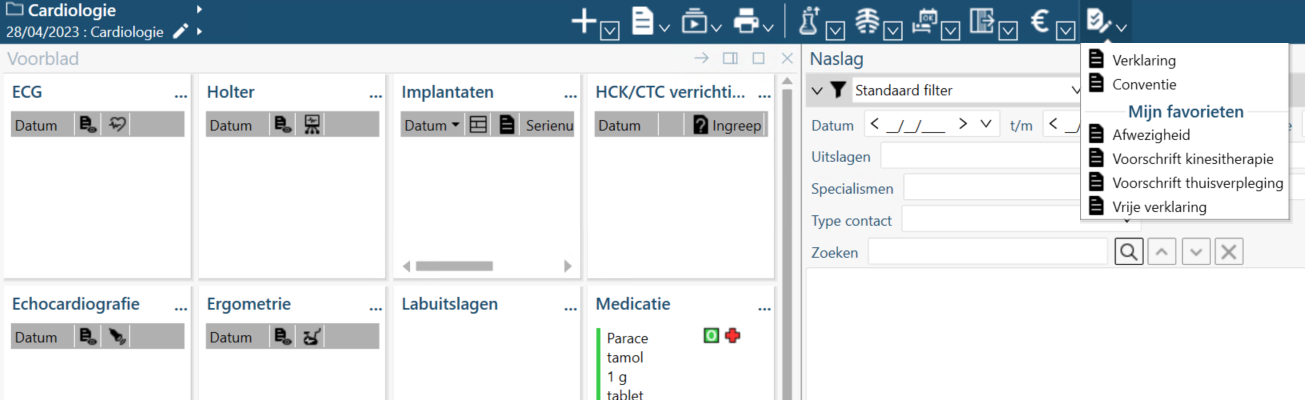The width and height of the screenshot is (1305, 400).
Task: Click the funnel filter icon in Naslag
Action: point(838,90)
